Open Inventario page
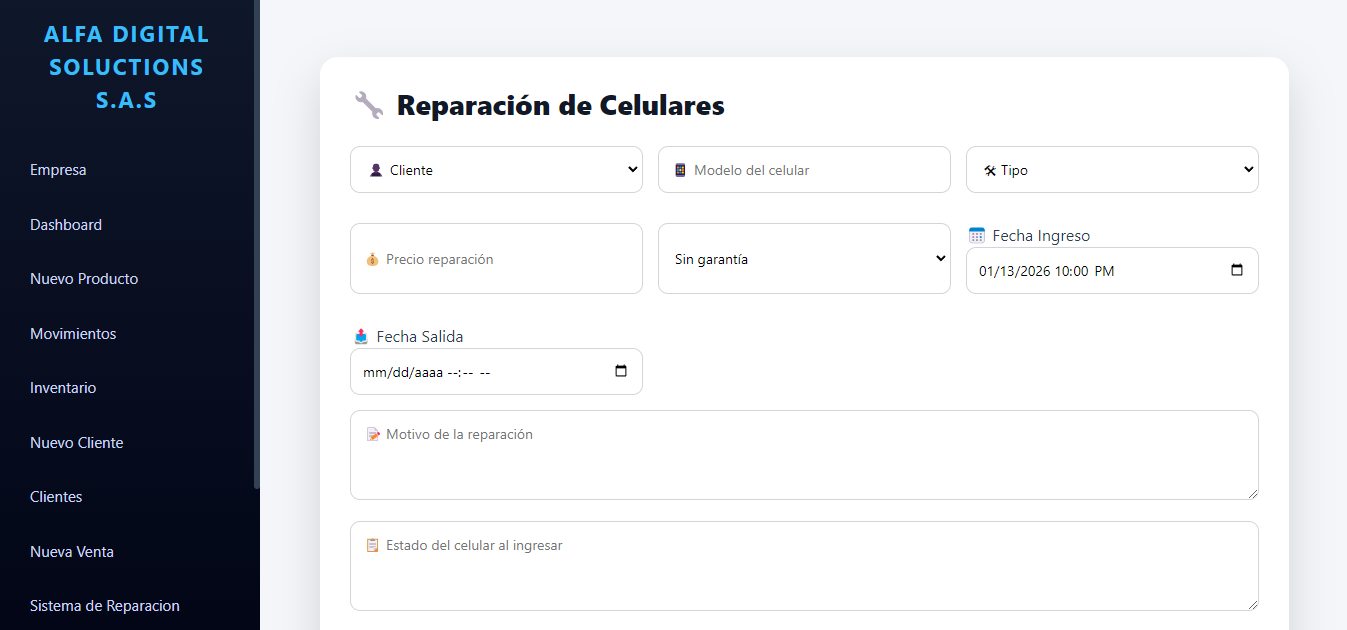The width and height of the screenshot is (1347, 630). 63,388
